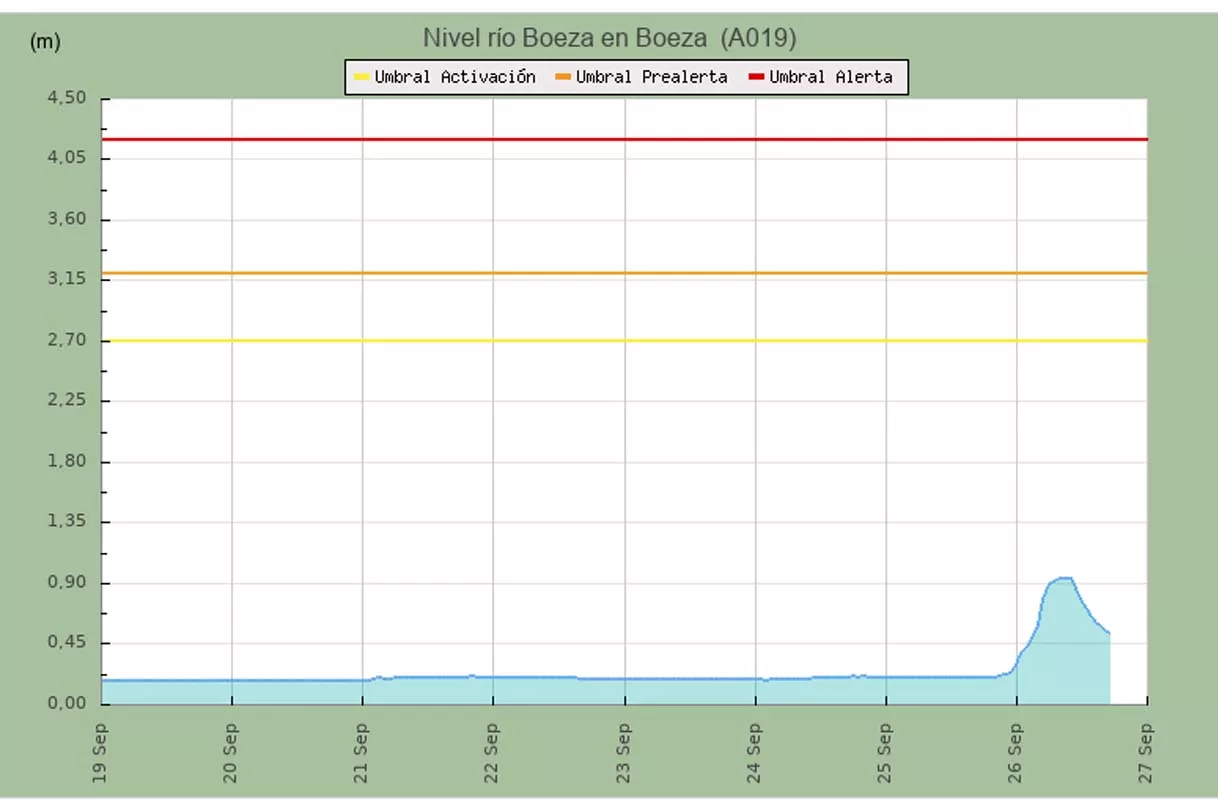
Task: Click the 2,70 value on the y-axis
Action: tap(68, 340)
